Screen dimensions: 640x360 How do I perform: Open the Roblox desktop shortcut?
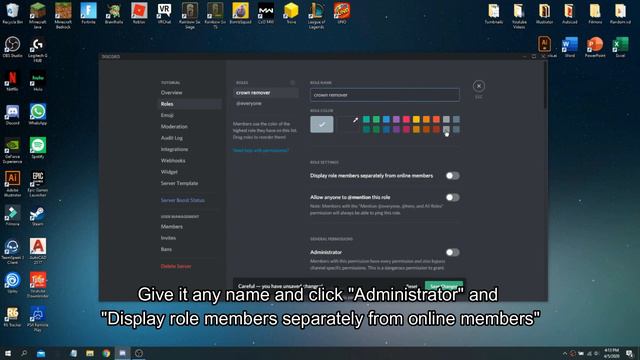(139, 13)
